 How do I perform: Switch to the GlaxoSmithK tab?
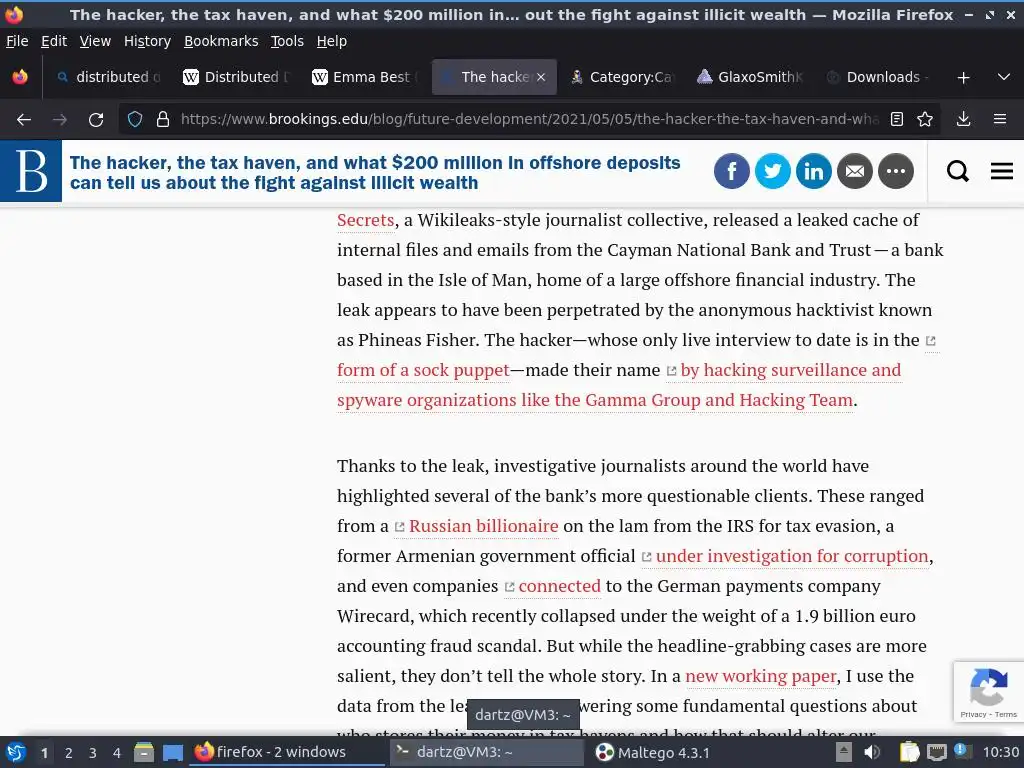click(x=750, y=77)
